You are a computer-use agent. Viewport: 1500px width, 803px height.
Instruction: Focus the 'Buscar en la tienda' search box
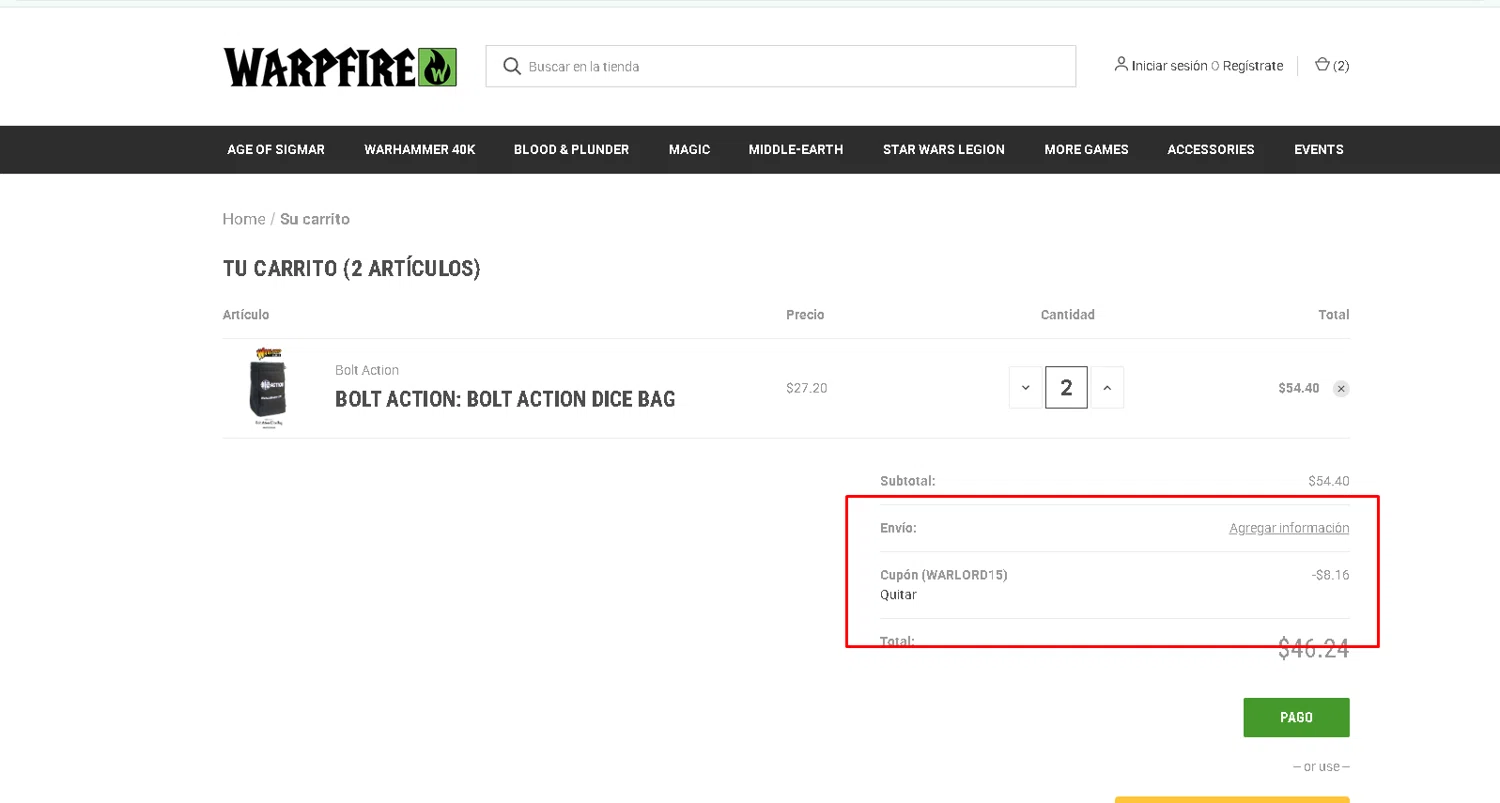(781, 66)
